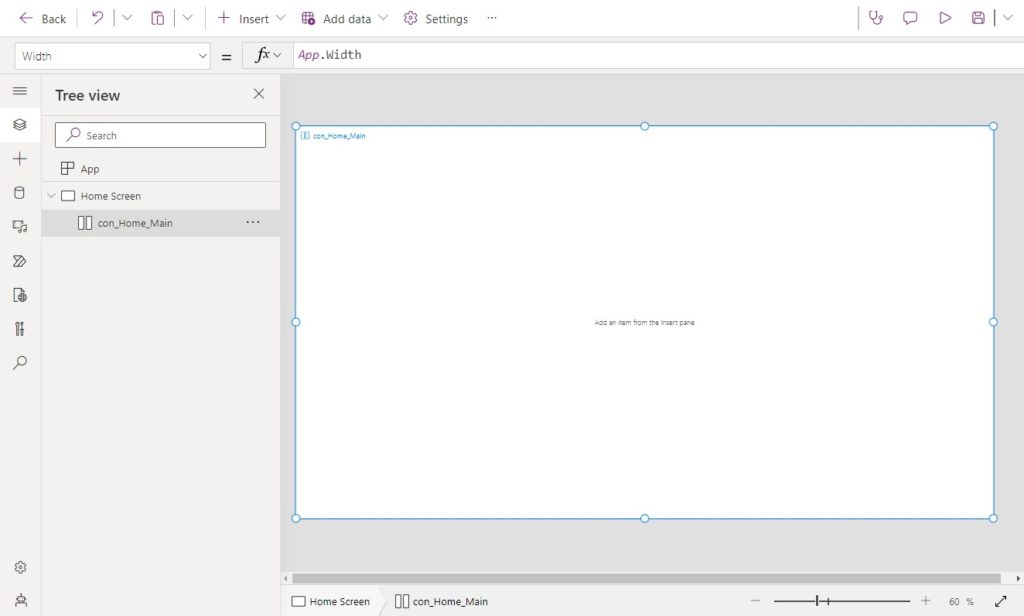The height and width of the screenshot is (616, 1024).
Task: Collapse the Home Screen tree node
Action: click(51, 195)
